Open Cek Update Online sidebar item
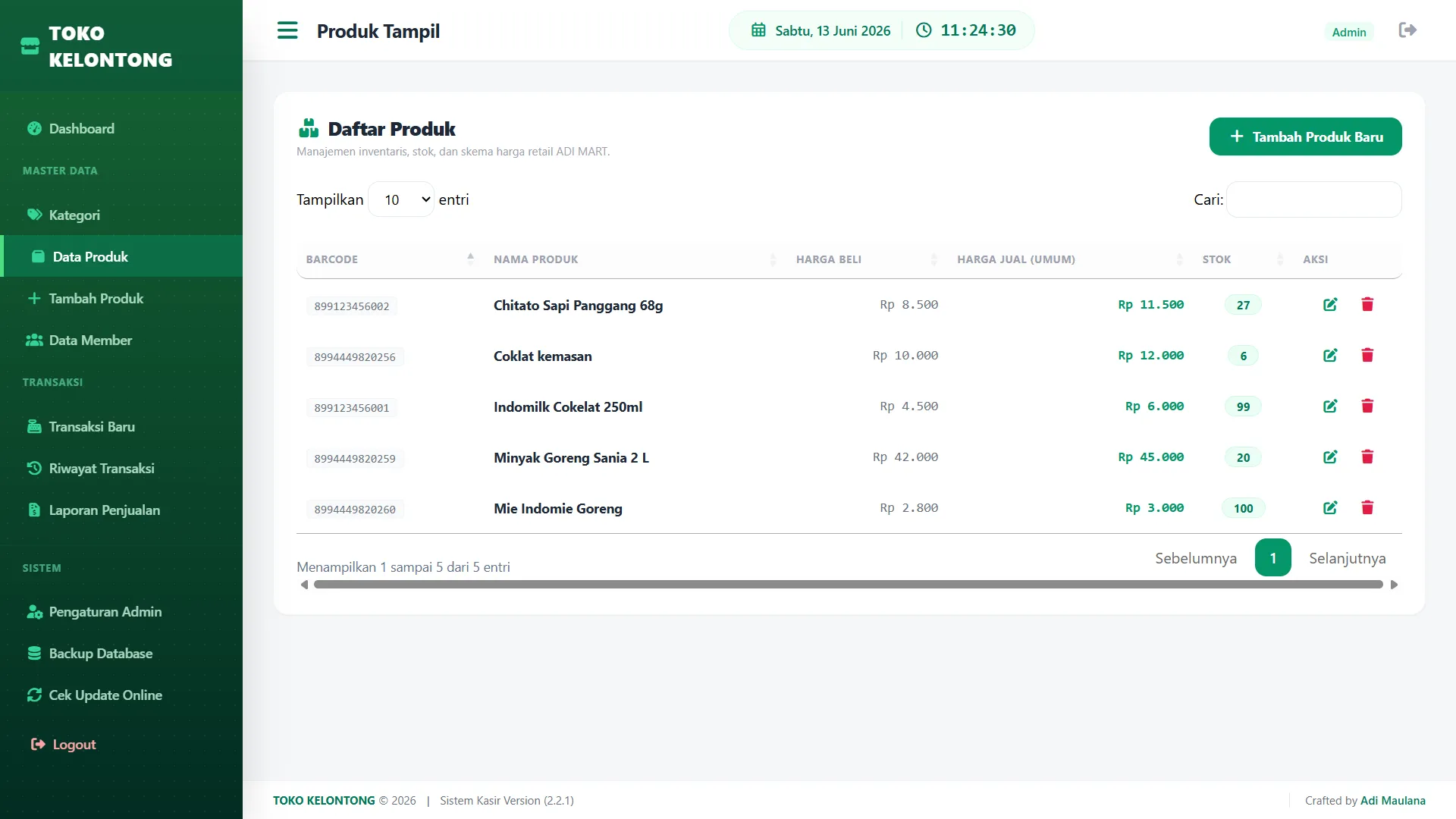The width and height of the screenshot is (1456, 819). point(121,695)
